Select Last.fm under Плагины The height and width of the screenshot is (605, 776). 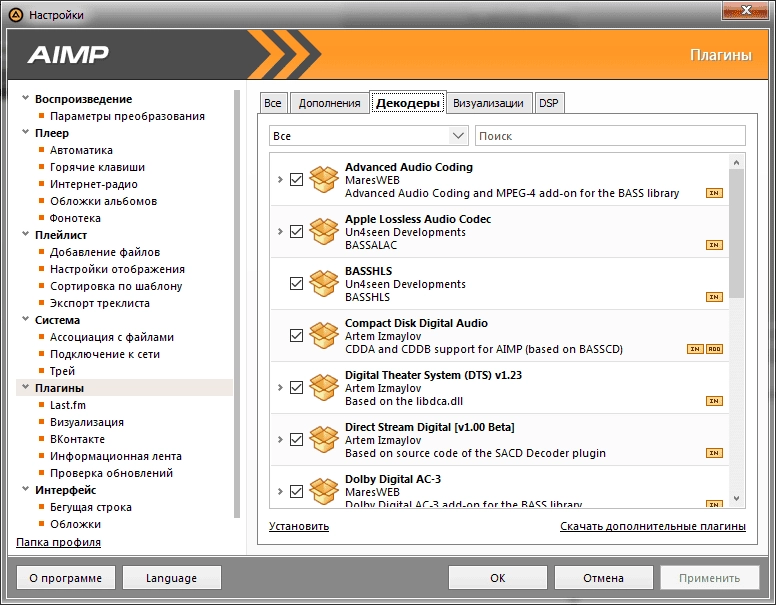coord(68,405)
